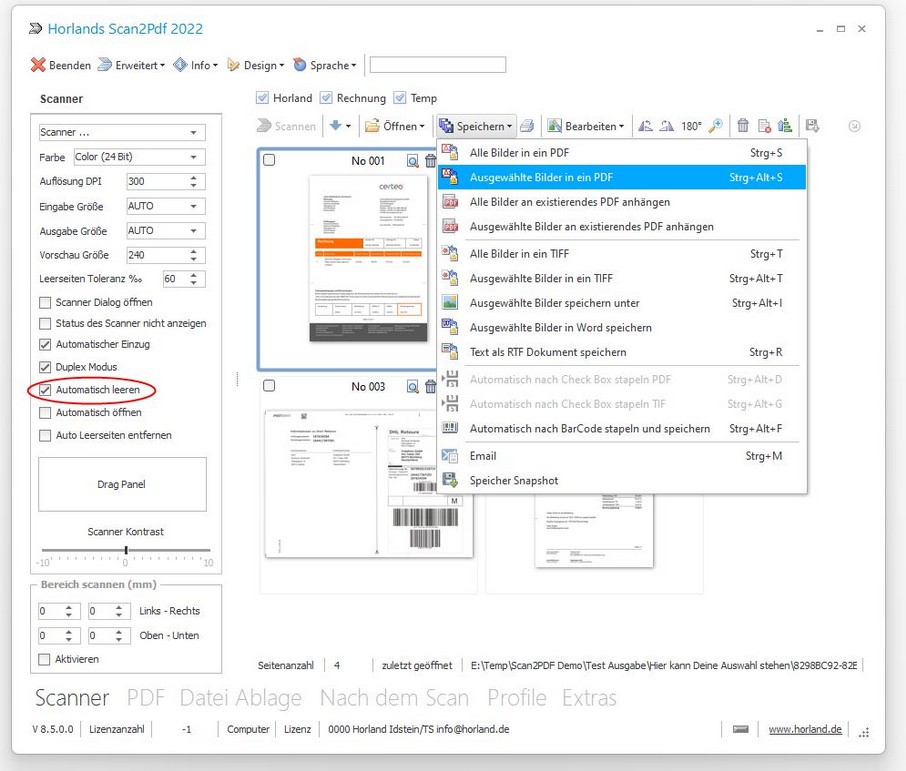Select checkbox of page No 003
The height and width of the screenshot is (771, 906).
coord(269,386)
